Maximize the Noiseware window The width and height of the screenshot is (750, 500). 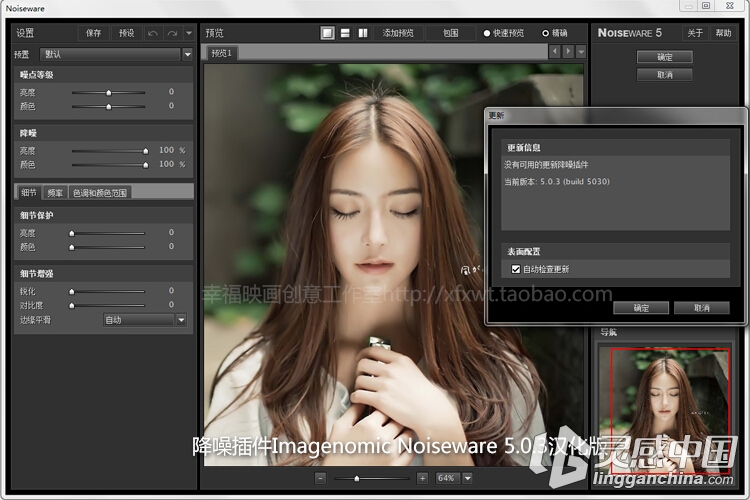click(x=706, y=6)
